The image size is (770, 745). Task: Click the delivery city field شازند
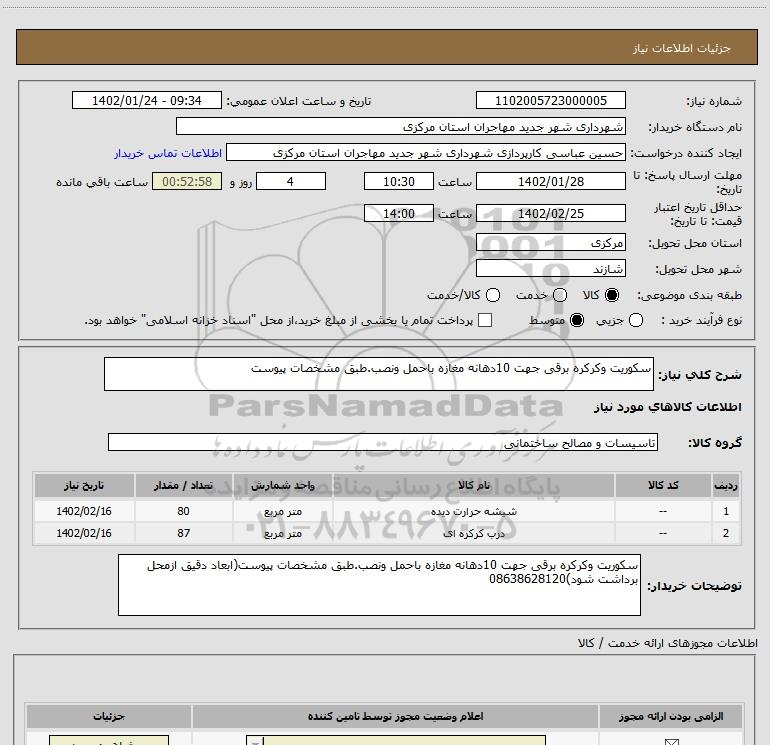[x=550, y=268]
